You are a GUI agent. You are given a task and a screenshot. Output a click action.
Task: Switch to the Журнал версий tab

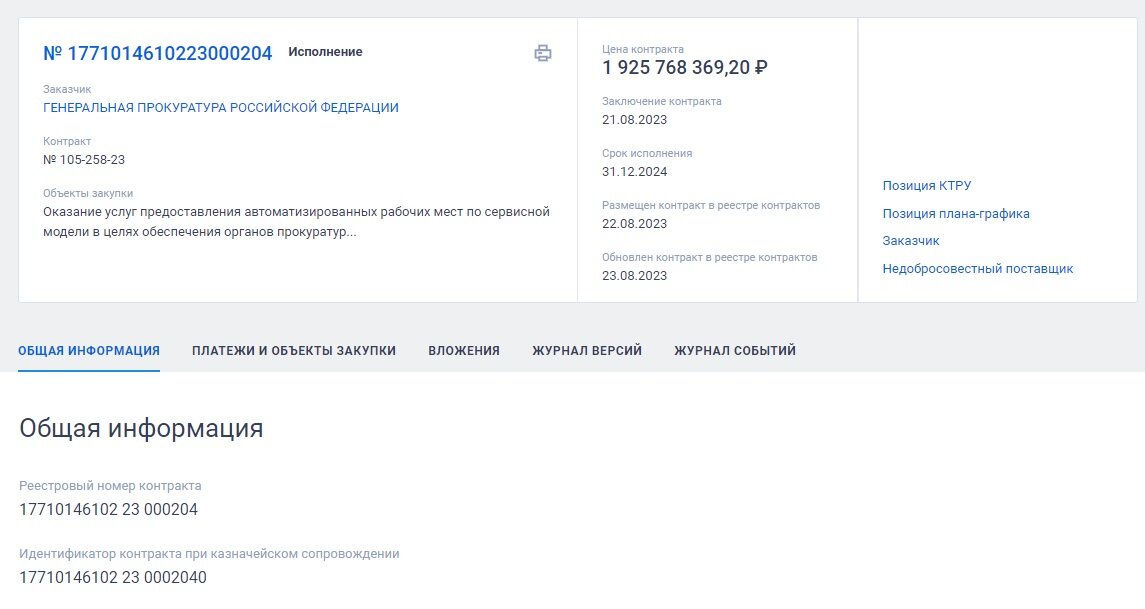(x=587, y=351)
